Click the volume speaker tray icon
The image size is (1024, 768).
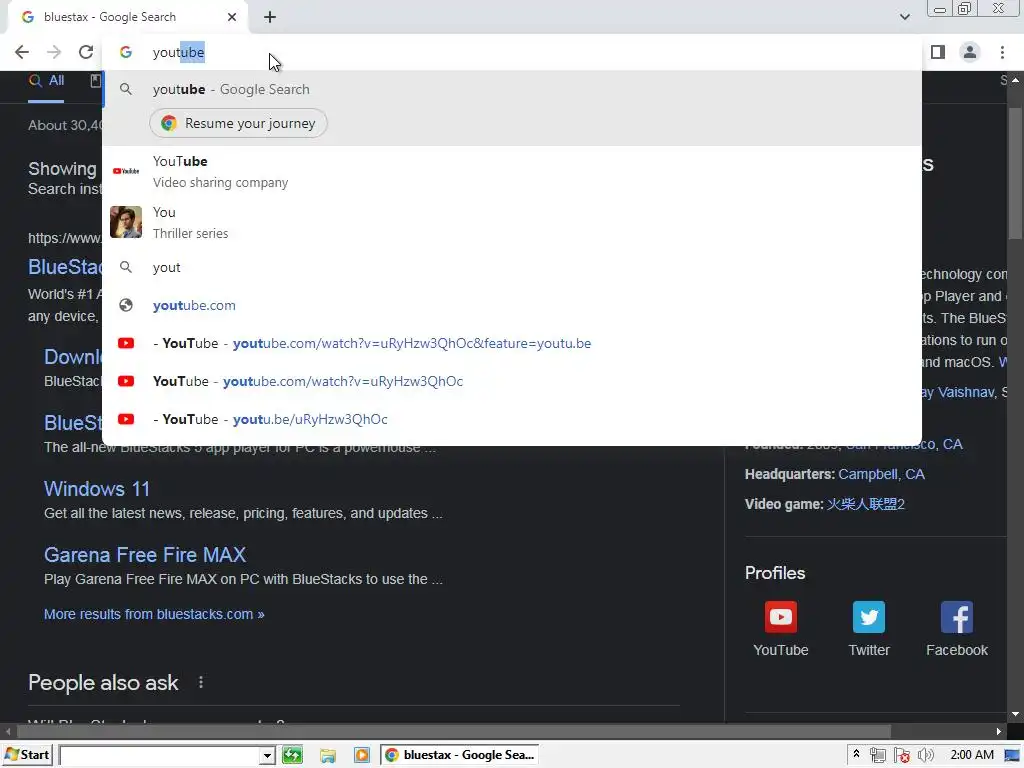[925, 756]
